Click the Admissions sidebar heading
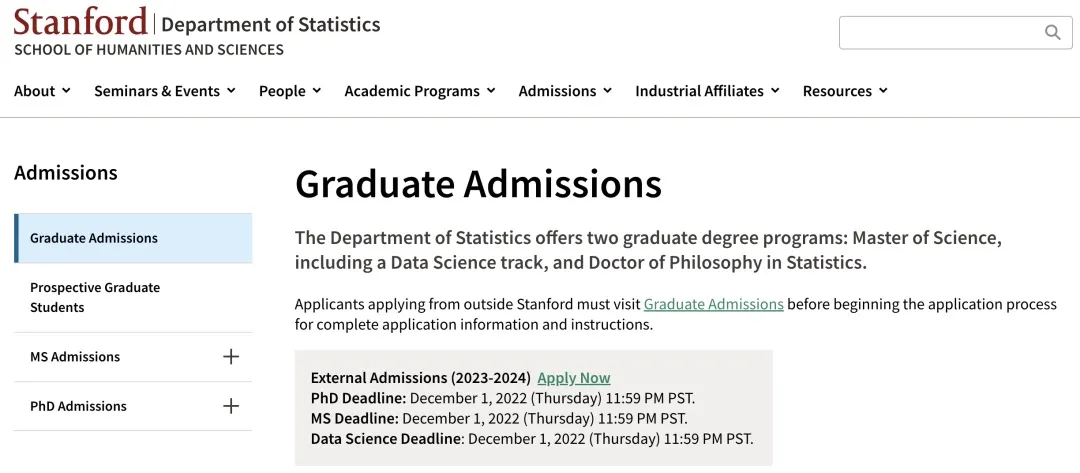 coord(66,173)
